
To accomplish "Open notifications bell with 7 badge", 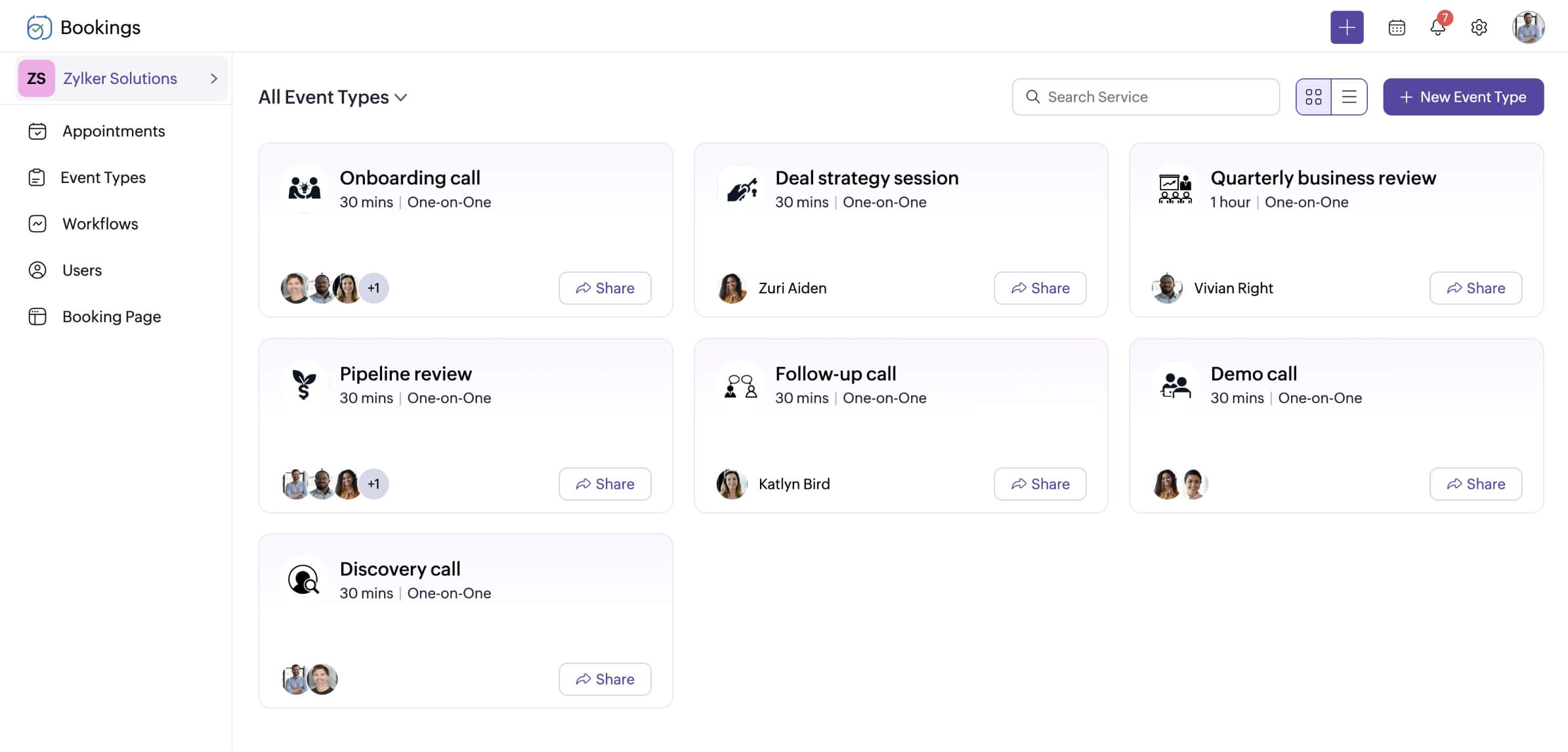I will pos(1437,28).
